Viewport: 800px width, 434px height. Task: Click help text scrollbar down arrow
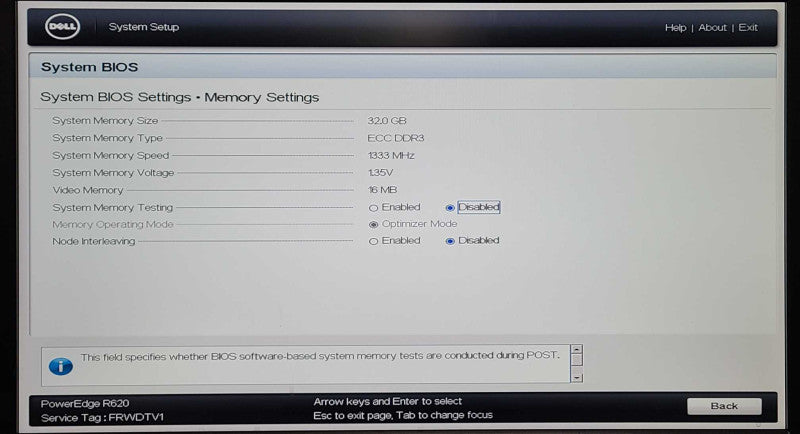coord(577,378)
